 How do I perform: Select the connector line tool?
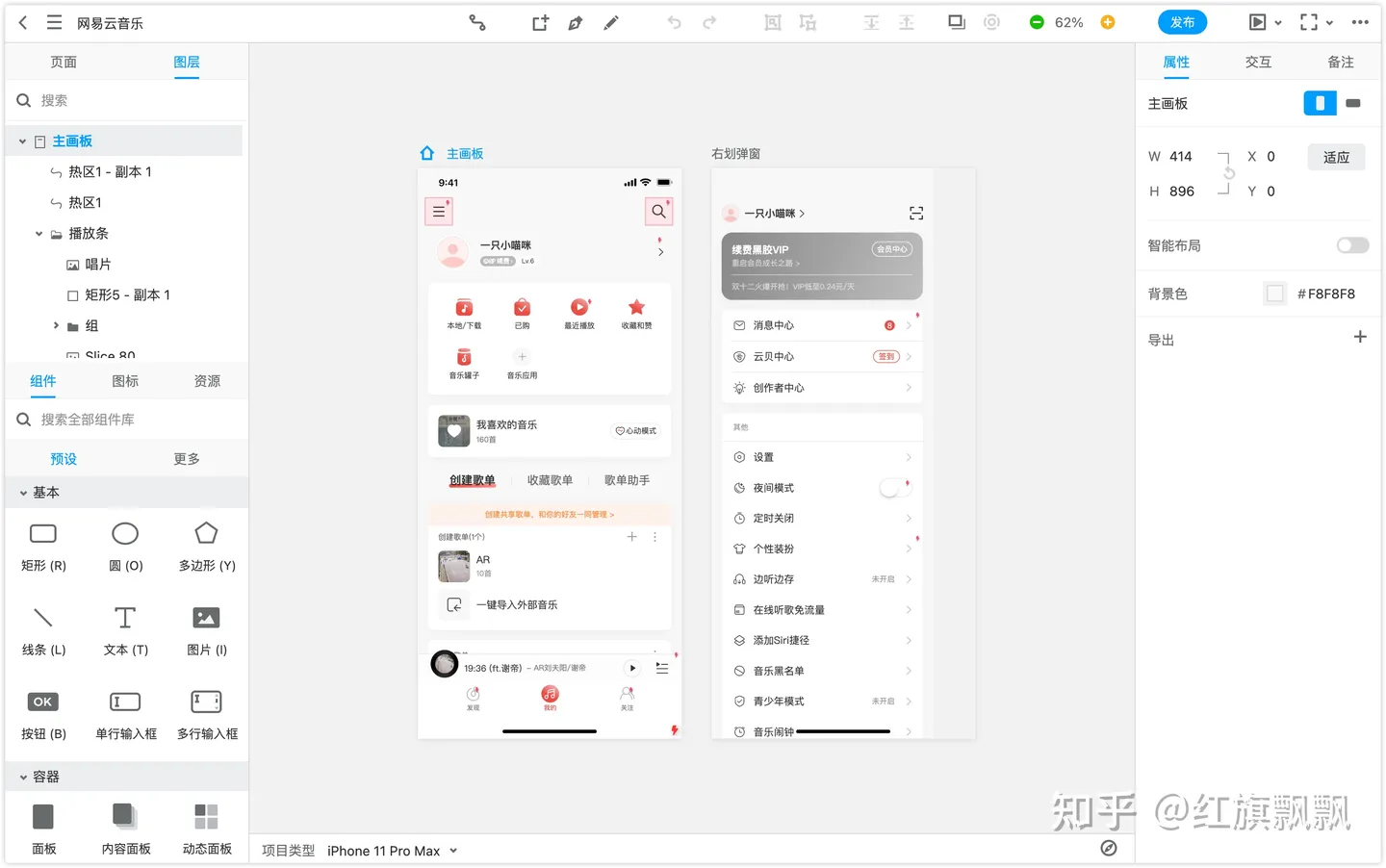coord(477,22)
